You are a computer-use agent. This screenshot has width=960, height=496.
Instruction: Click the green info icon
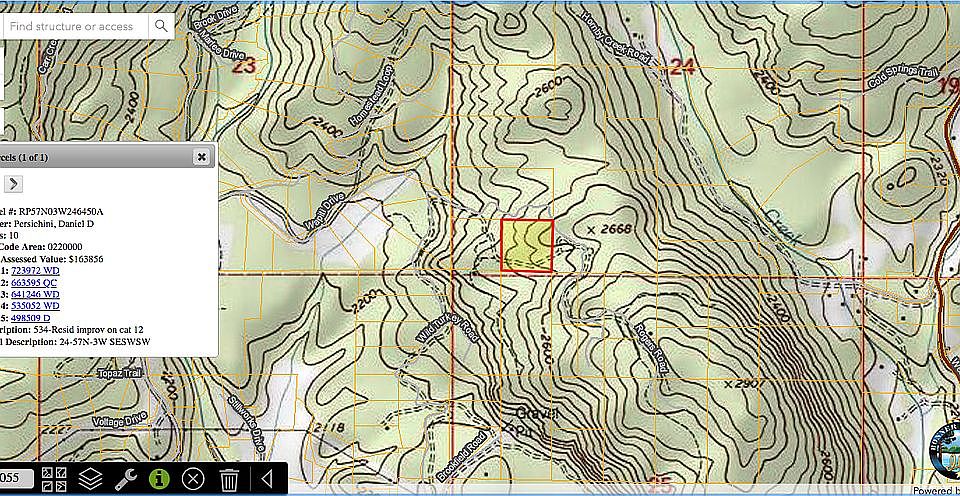159,479
